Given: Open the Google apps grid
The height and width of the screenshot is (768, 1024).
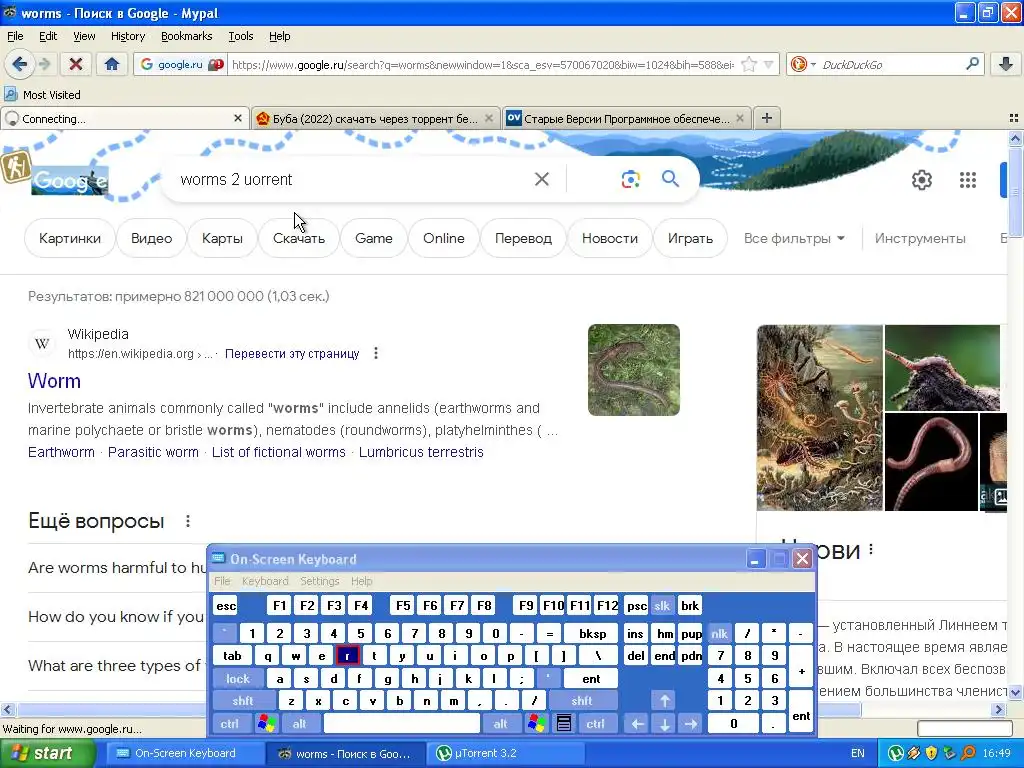Looking at the screenshot, I should [x=968, y=180].
